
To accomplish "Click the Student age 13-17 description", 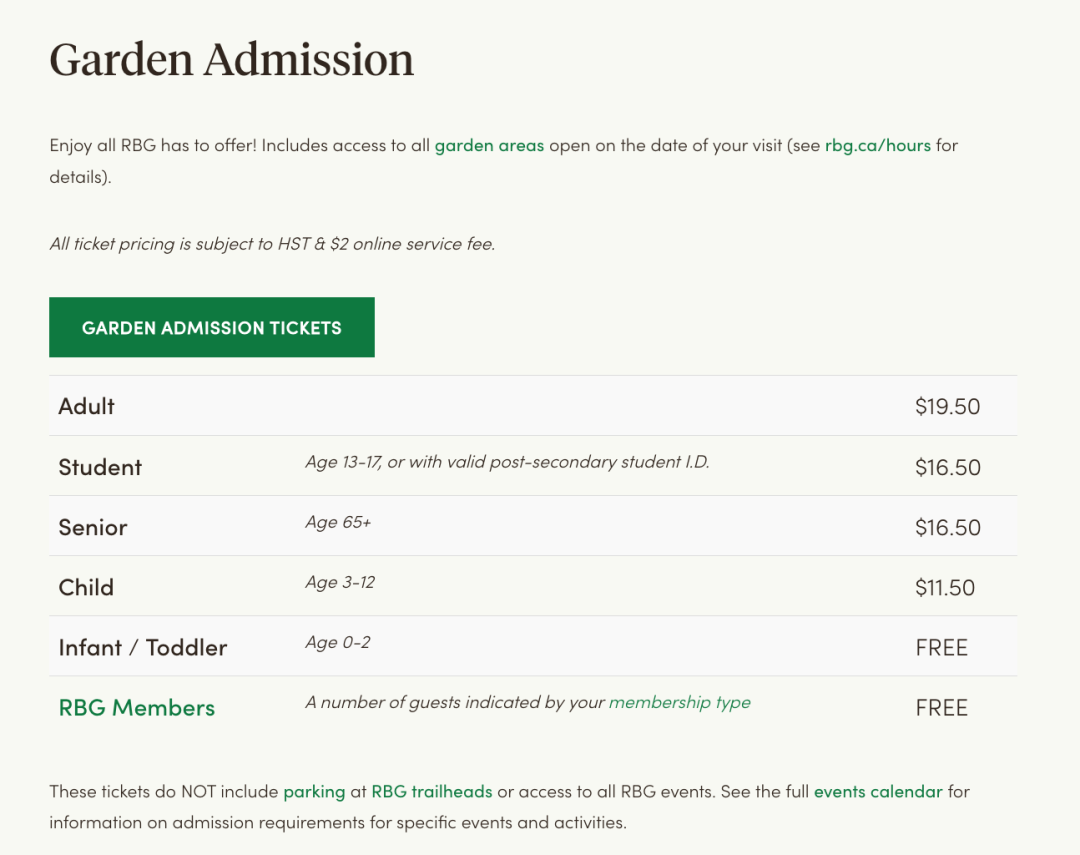I will tap(507, 462).
